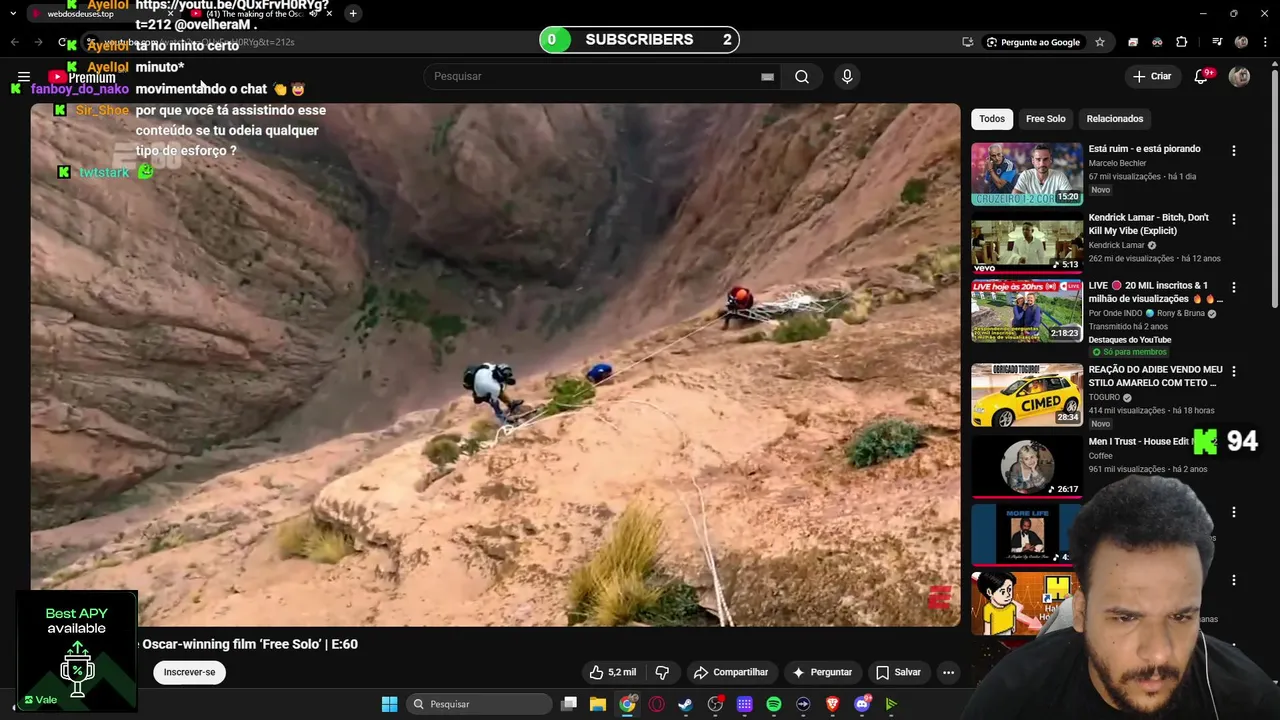Open Opera browser from the taskbar

656,704
